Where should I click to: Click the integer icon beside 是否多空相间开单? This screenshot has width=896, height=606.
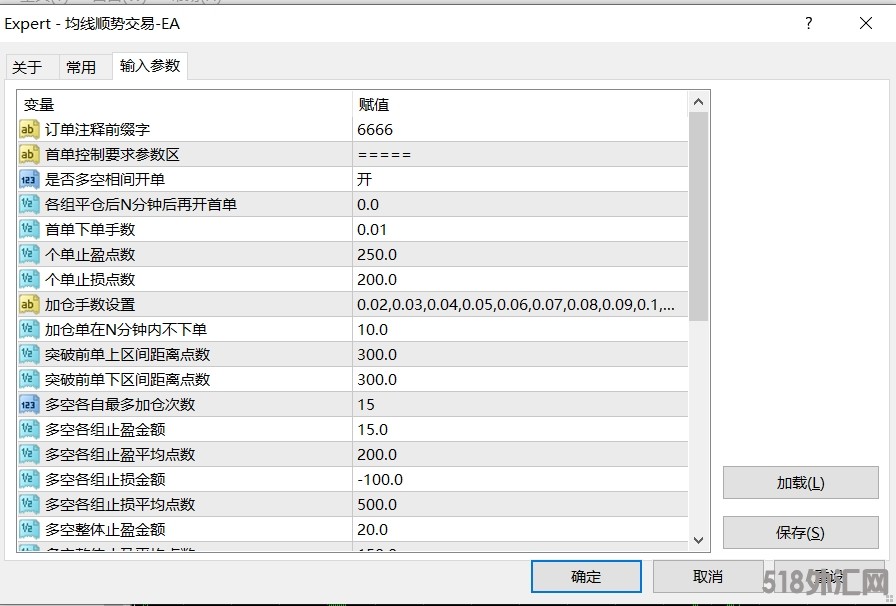click(x=29, y=180)
